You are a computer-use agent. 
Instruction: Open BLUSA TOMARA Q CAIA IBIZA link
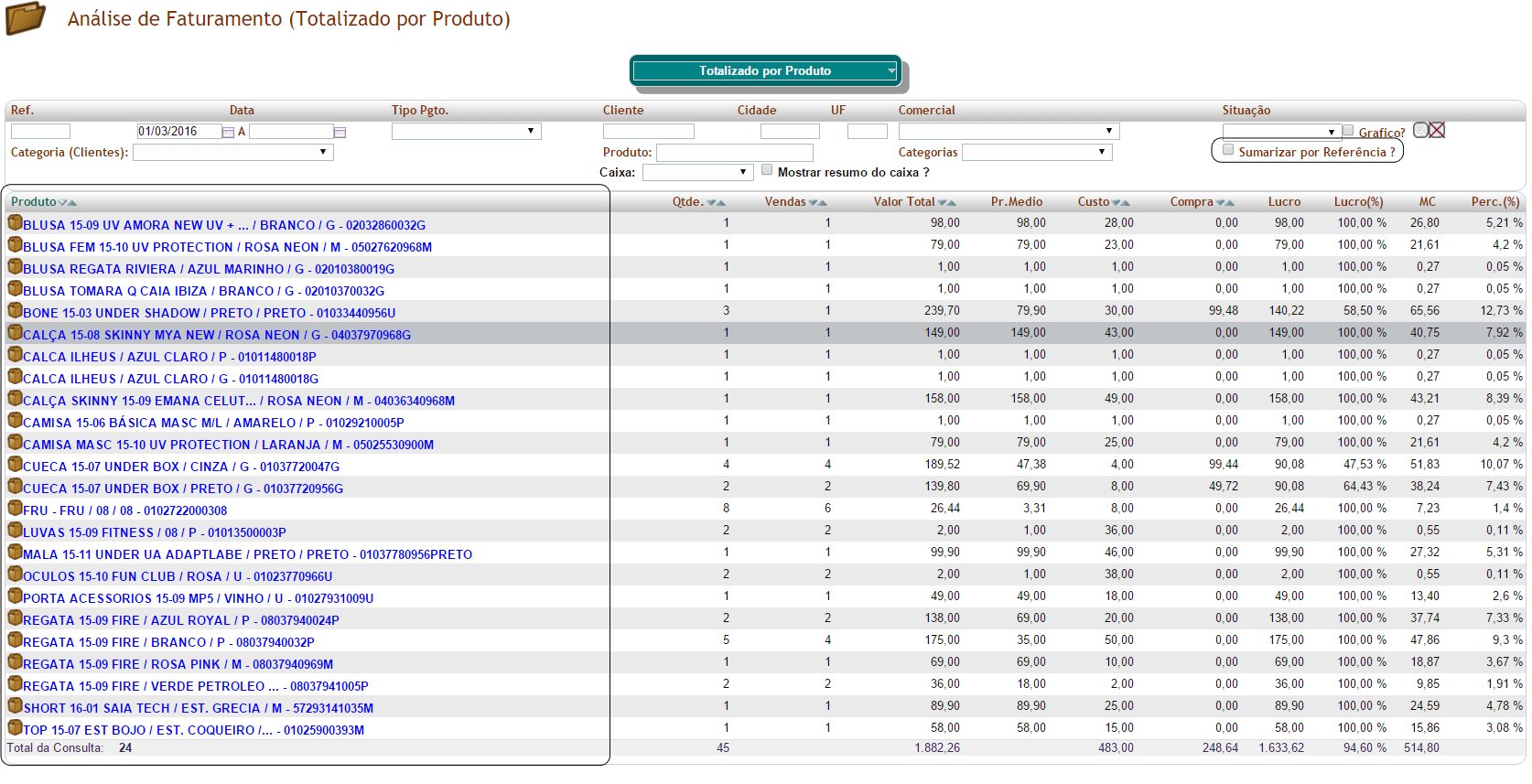tap(203, 291)
